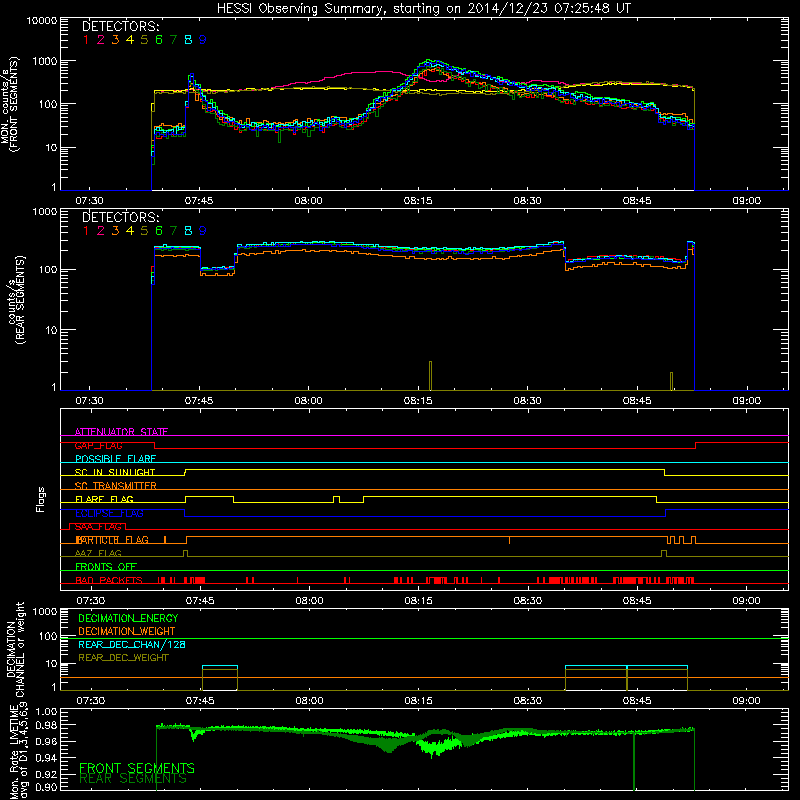Click the SC_IN_SUNLIGHT flag label

pyautogui.click(x=115, y=472)
